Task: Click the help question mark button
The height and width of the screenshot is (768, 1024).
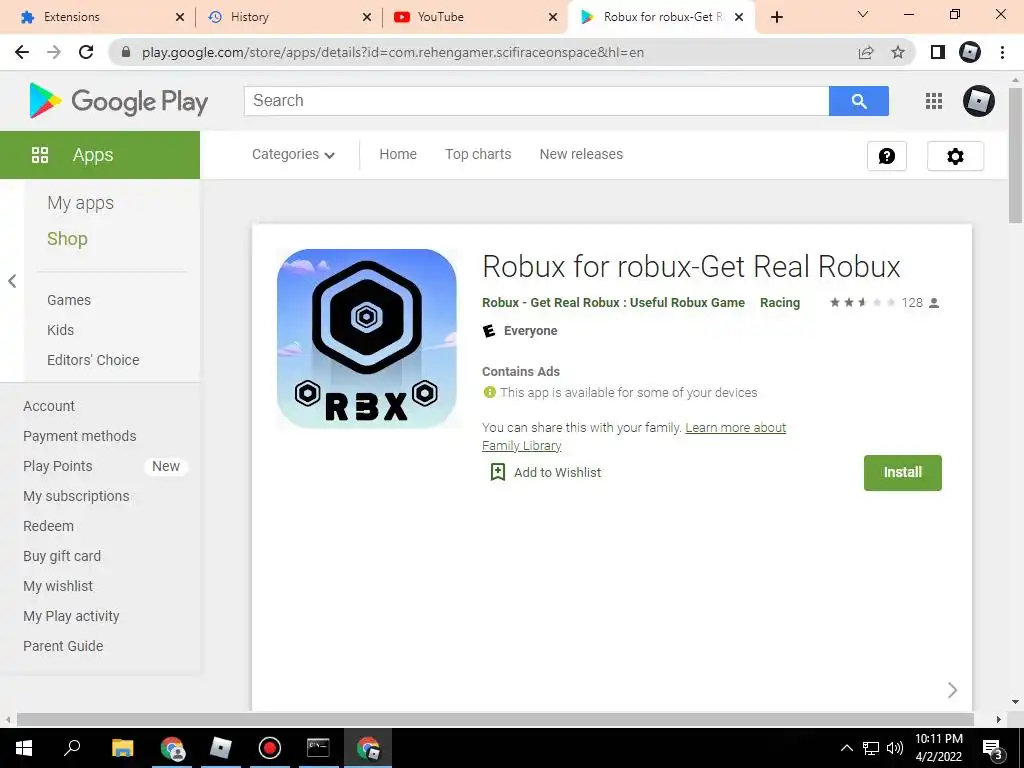Action: point(887,156)
